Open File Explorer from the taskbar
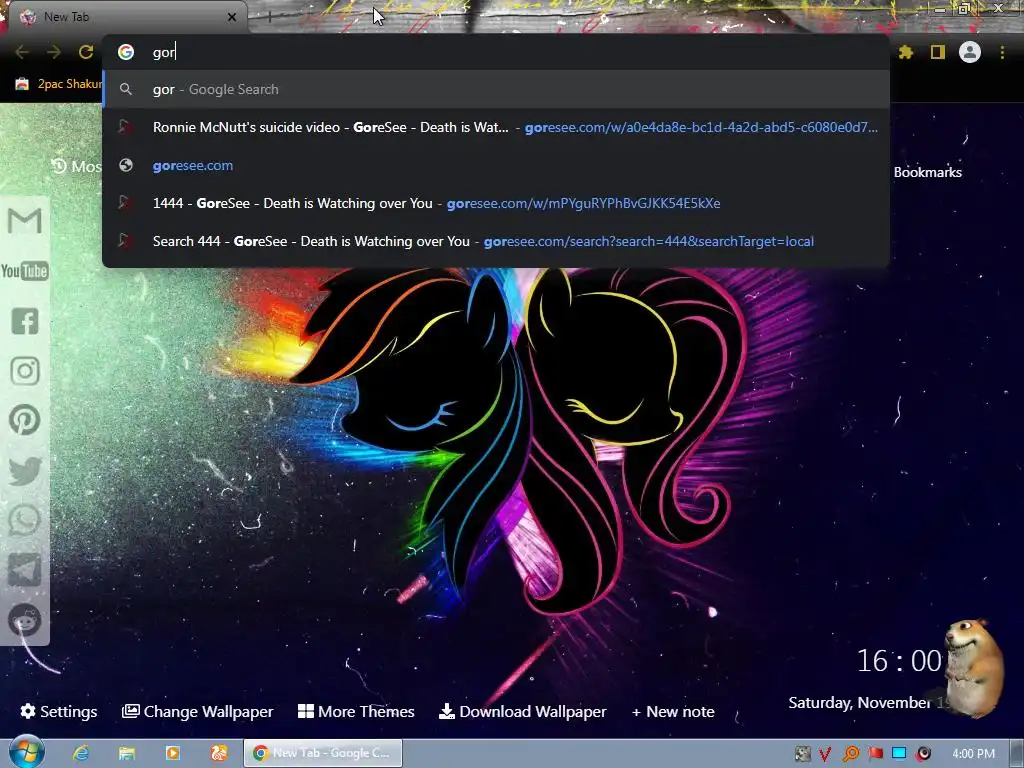Image resolution: width=1024 pixels, height=768 pixels. click(127, 753)
